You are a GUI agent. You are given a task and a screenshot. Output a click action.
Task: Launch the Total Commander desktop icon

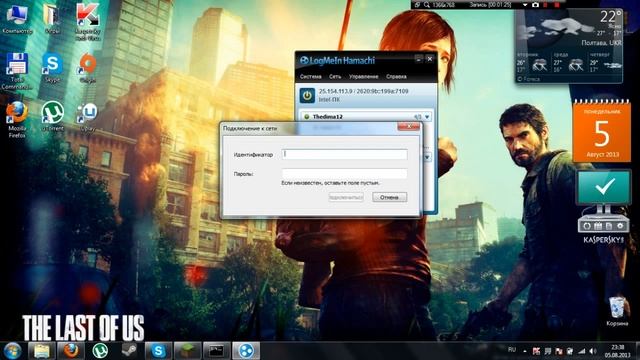click(x=17, y=71)
